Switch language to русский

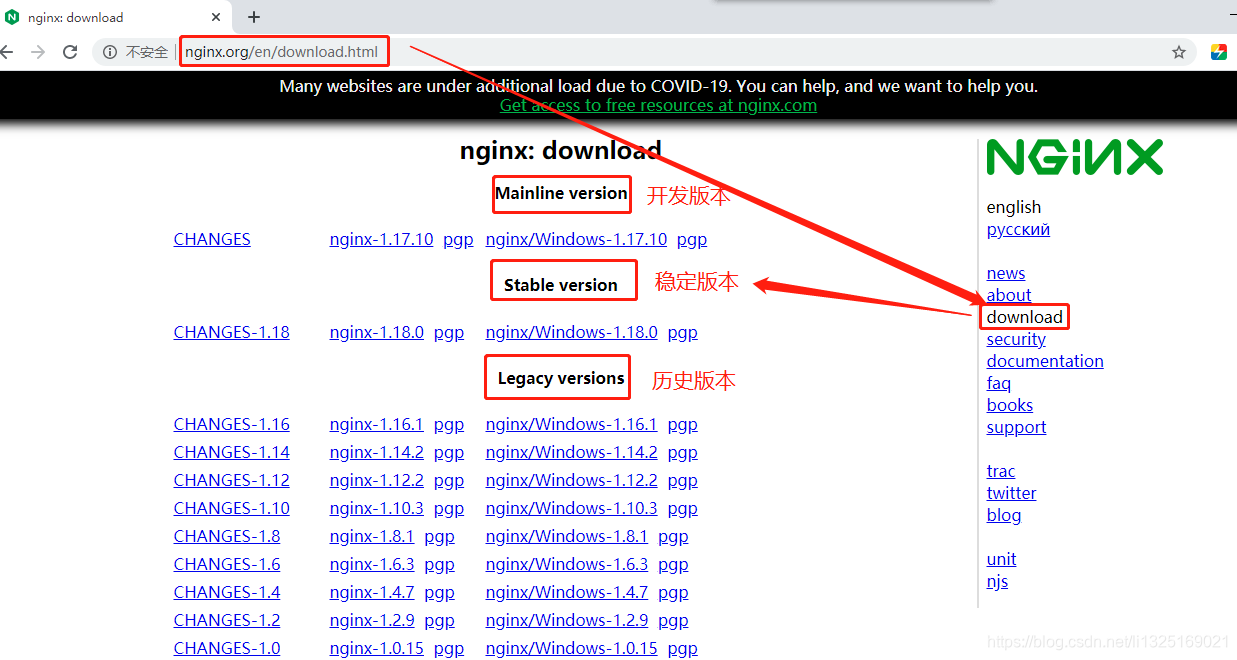tap(1018, 229)
